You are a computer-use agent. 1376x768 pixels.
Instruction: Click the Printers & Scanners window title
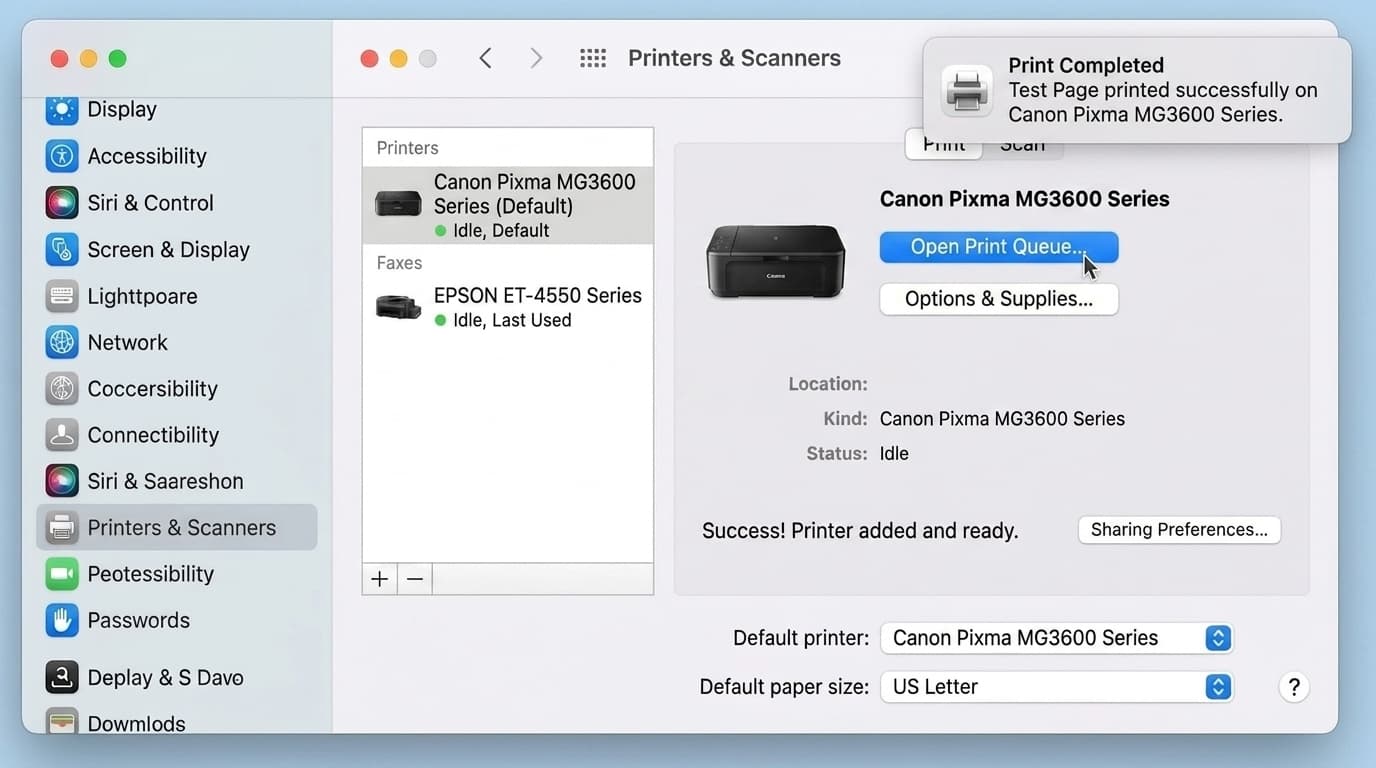click(x=734, y=58)
